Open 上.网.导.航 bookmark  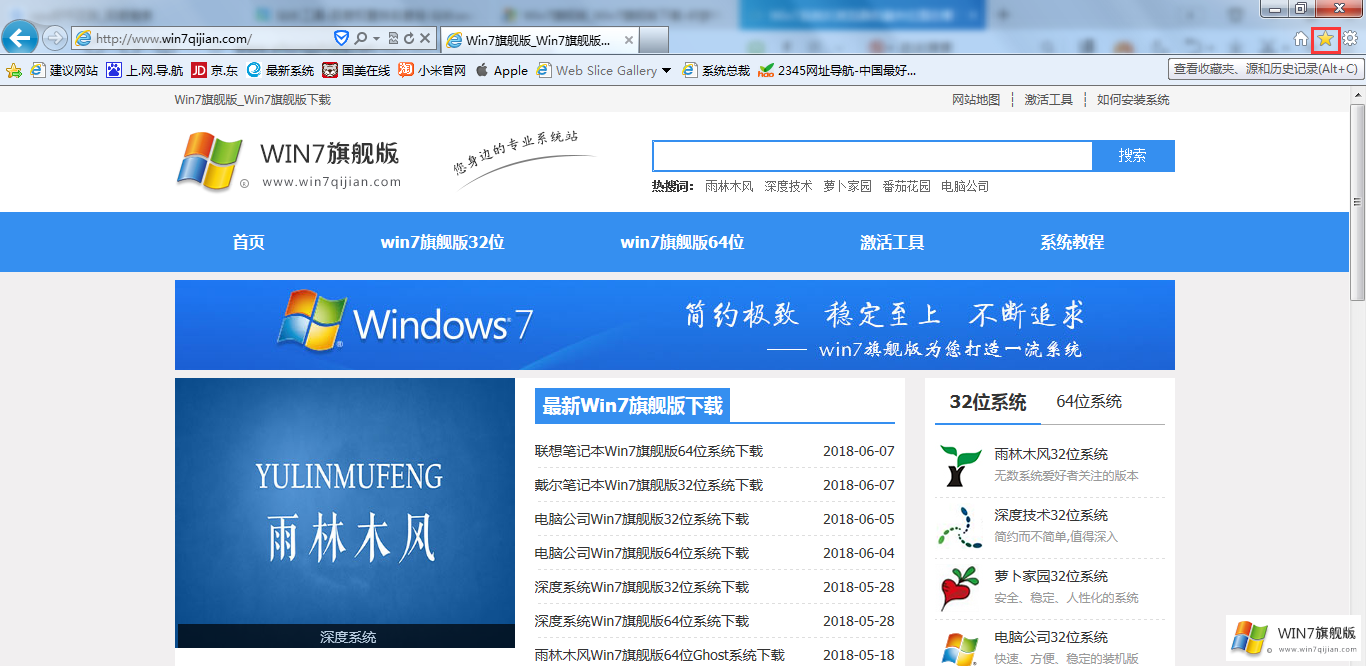click(x=145, y=70)
